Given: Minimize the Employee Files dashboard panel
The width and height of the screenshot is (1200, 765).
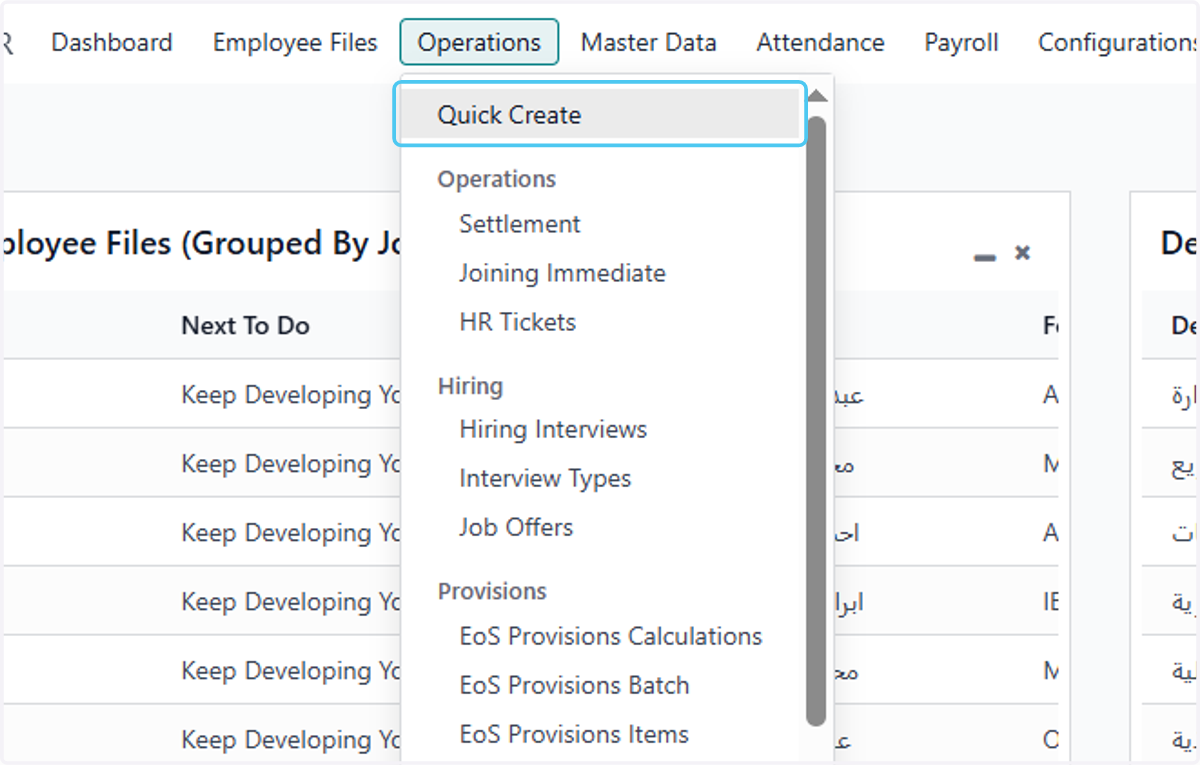Looking at the screenshot, I should [985, 258].
